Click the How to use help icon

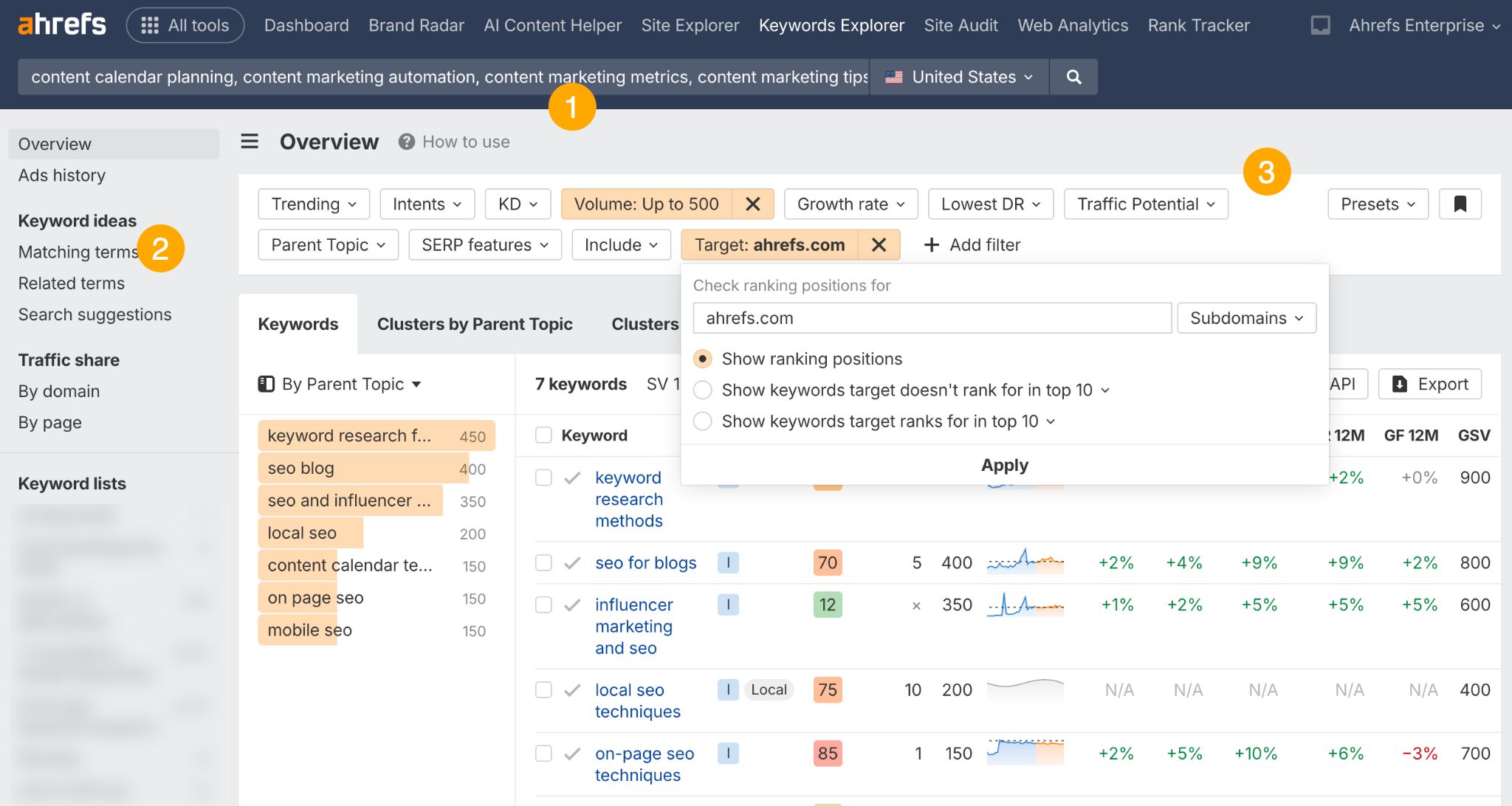[405, 141]
